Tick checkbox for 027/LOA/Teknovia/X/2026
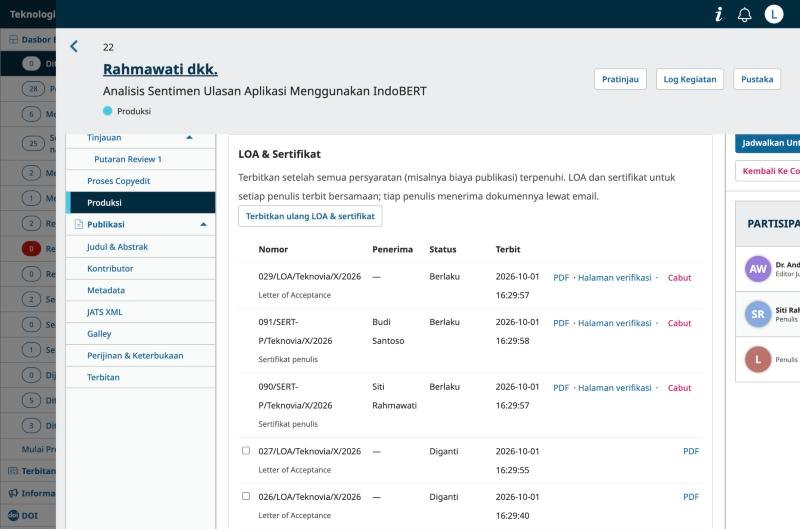This screenshot has width=800, height=529. coord(246,450)
